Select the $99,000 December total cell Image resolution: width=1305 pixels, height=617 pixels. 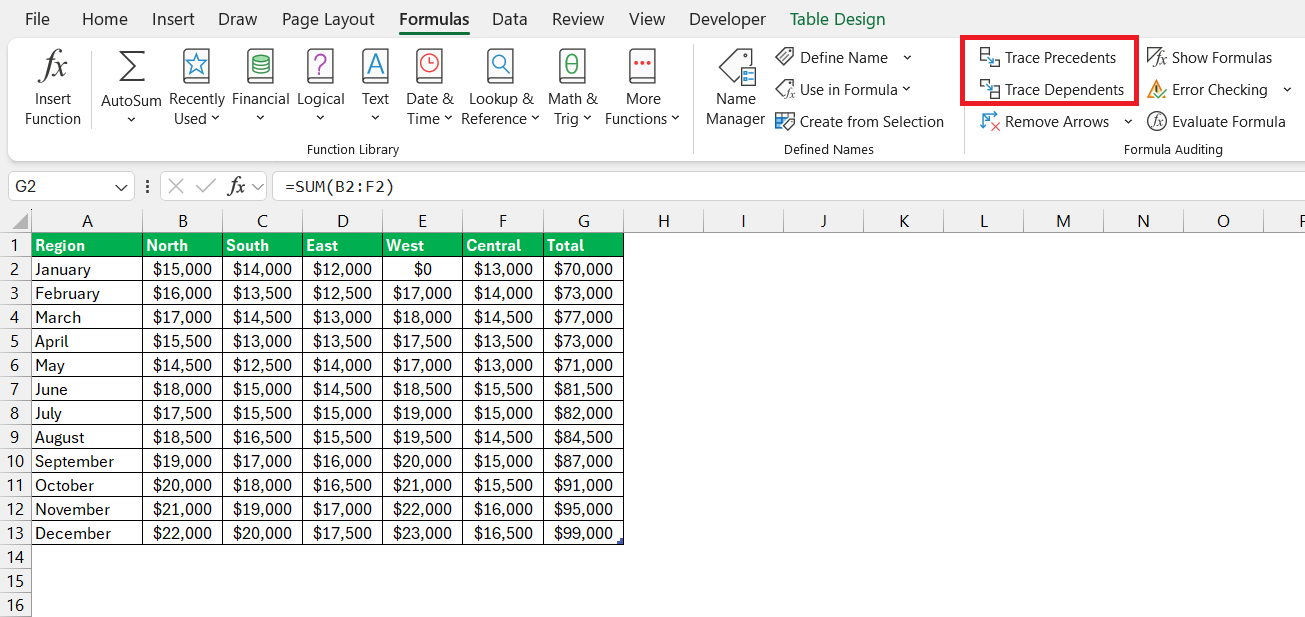tap(583, 533)
